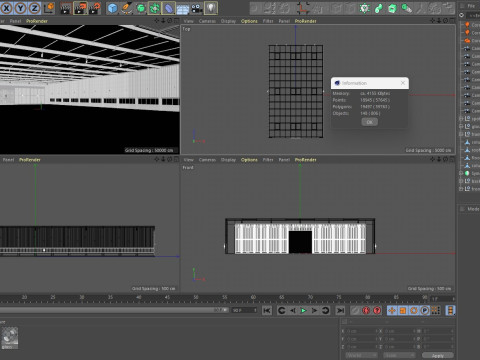This screenshot has height=360, width=480.
Task: Toggle Parameter keyframe recording
Action: pos(425,310)
